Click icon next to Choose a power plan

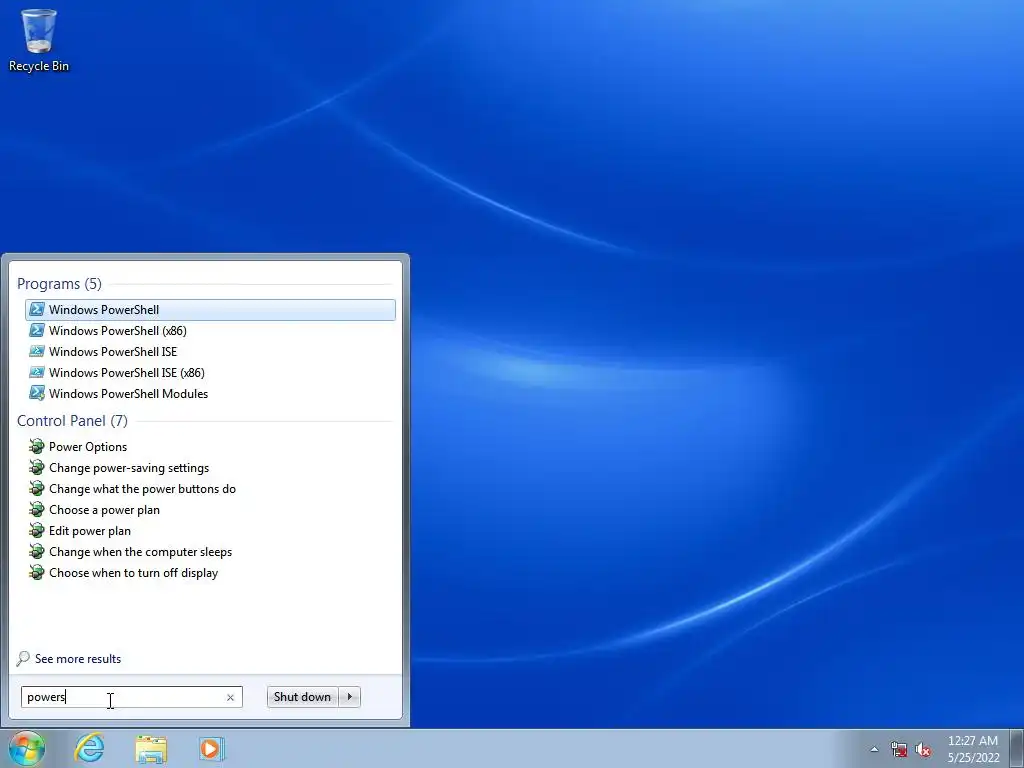(x=37, y=509)
